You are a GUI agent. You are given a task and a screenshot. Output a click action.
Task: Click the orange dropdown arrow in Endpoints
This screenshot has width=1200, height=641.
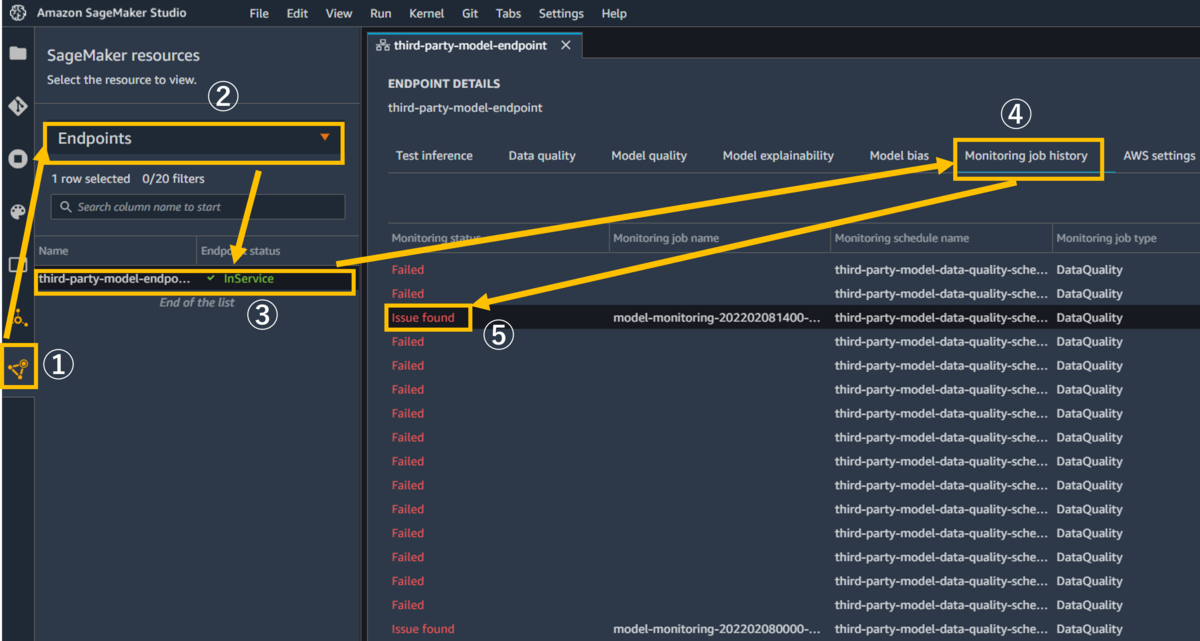tap(325, 138)
